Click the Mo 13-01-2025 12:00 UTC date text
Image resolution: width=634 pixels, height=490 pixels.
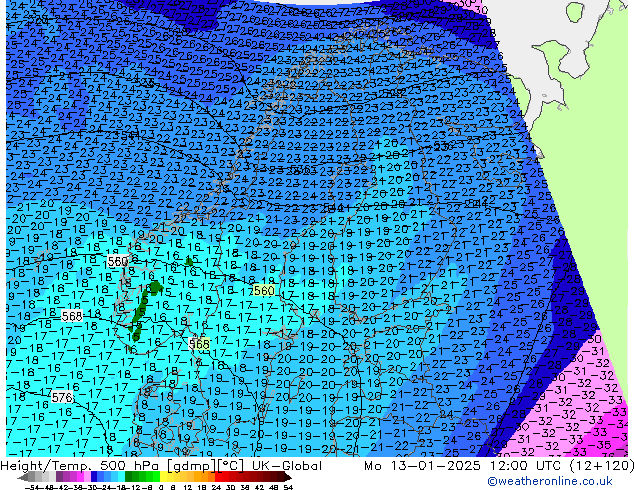click(465, 466)
